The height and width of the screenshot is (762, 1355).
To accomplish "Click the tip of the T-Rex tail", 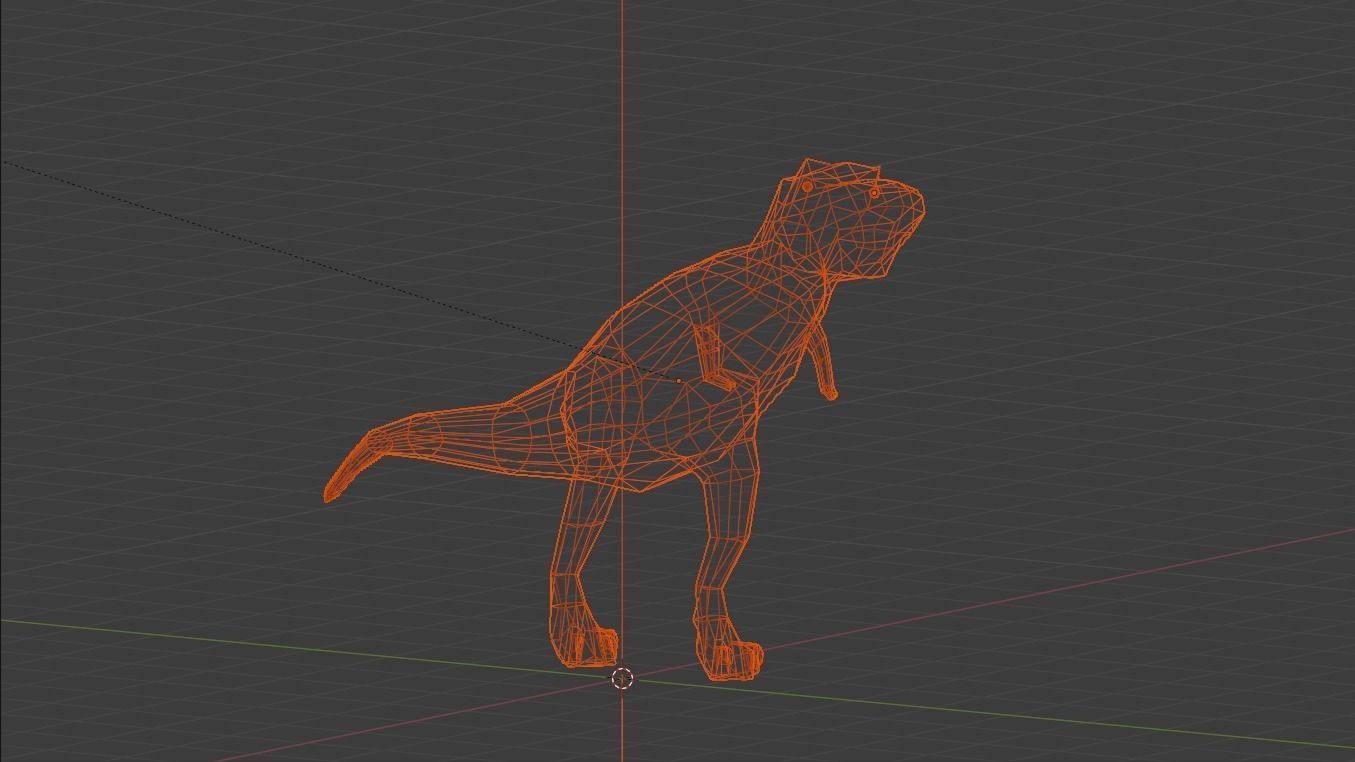I will coord(330,490).
